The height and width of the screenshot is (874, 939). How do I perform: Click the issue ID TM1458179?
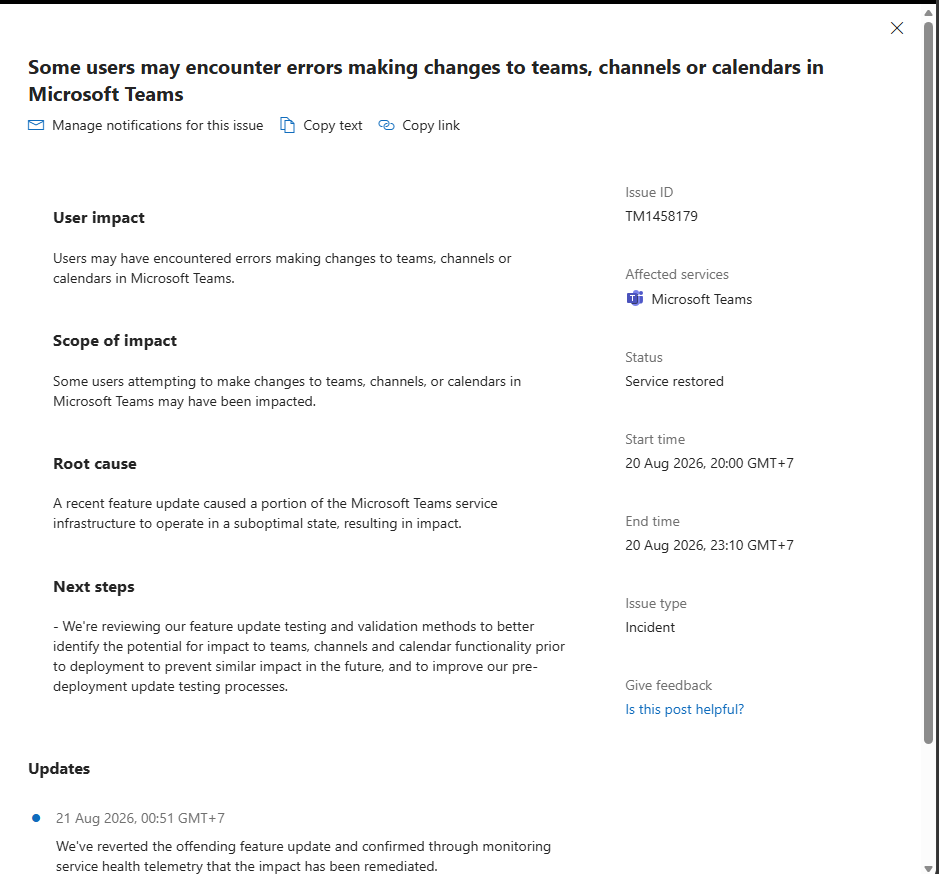point(661,216)
